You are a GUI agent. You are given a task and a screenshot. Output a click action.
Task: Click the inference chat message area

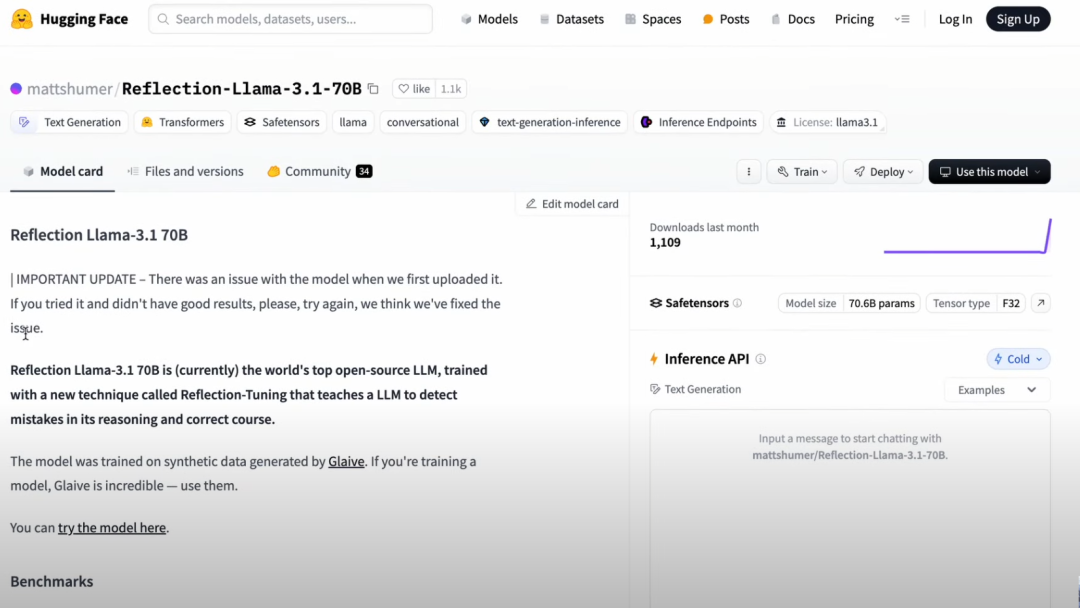pyautogui.click(x=850, y=508)
